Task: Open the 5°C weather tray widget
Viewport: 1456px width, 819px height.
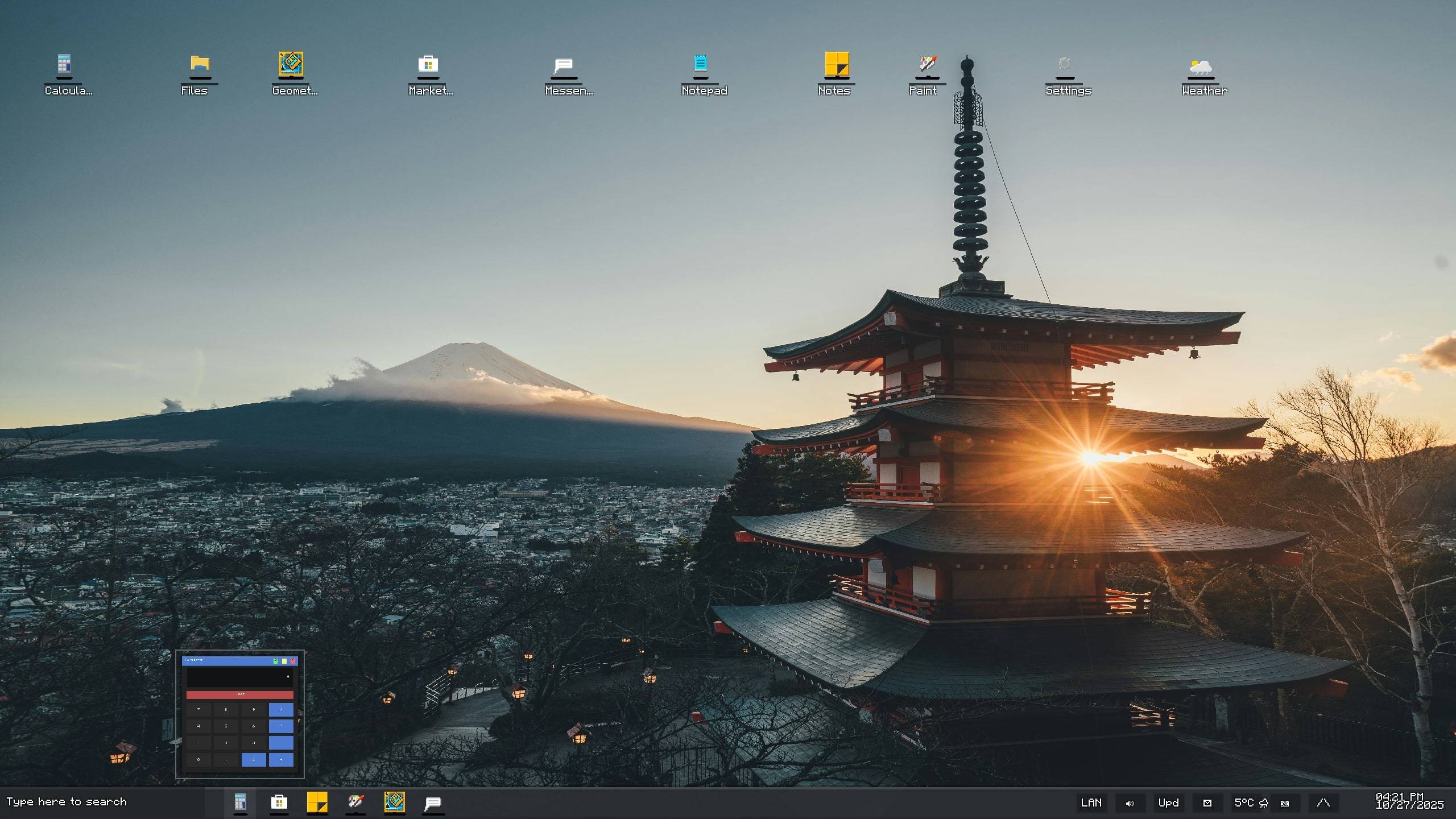Action: click(1251, 803)
